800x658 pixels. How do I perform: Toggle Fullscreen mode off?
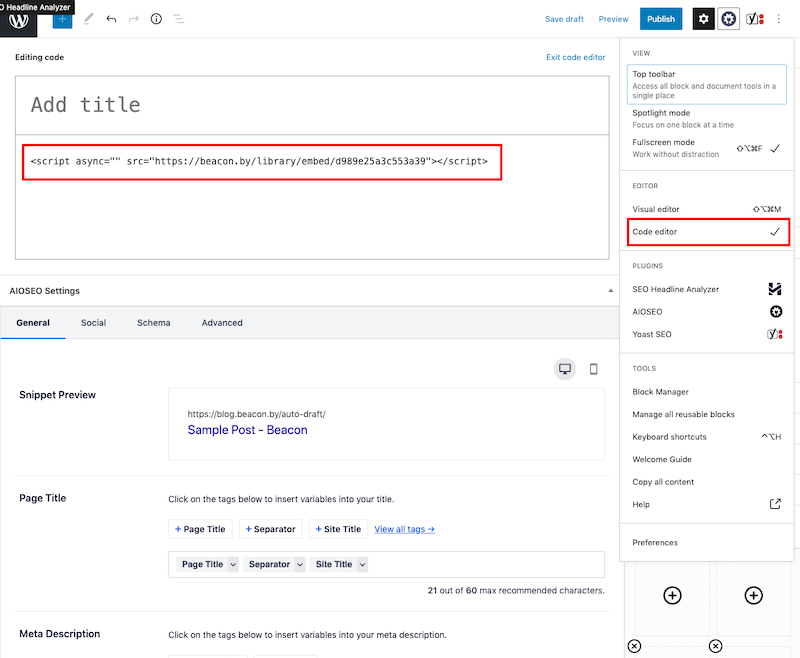pyautogui.click(x=707, y=148)
